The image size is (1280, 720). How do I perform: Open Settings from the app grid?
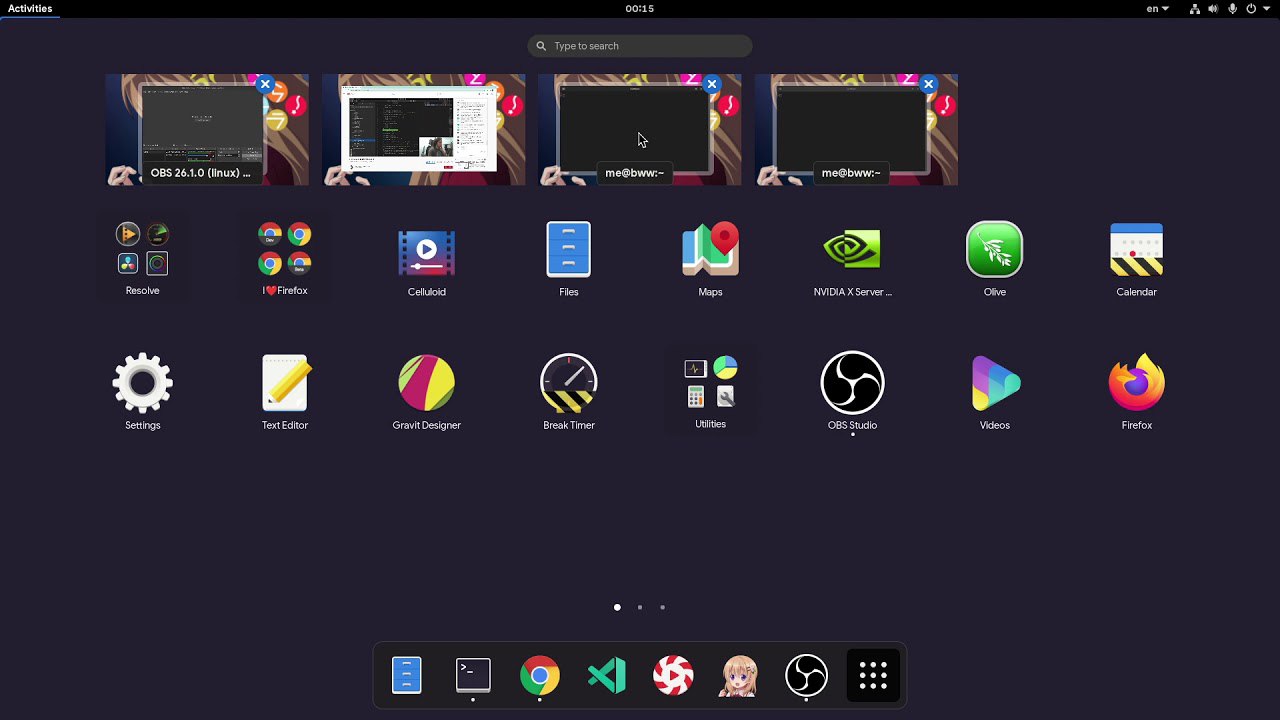pyautogui.click(x=142, y=390)
